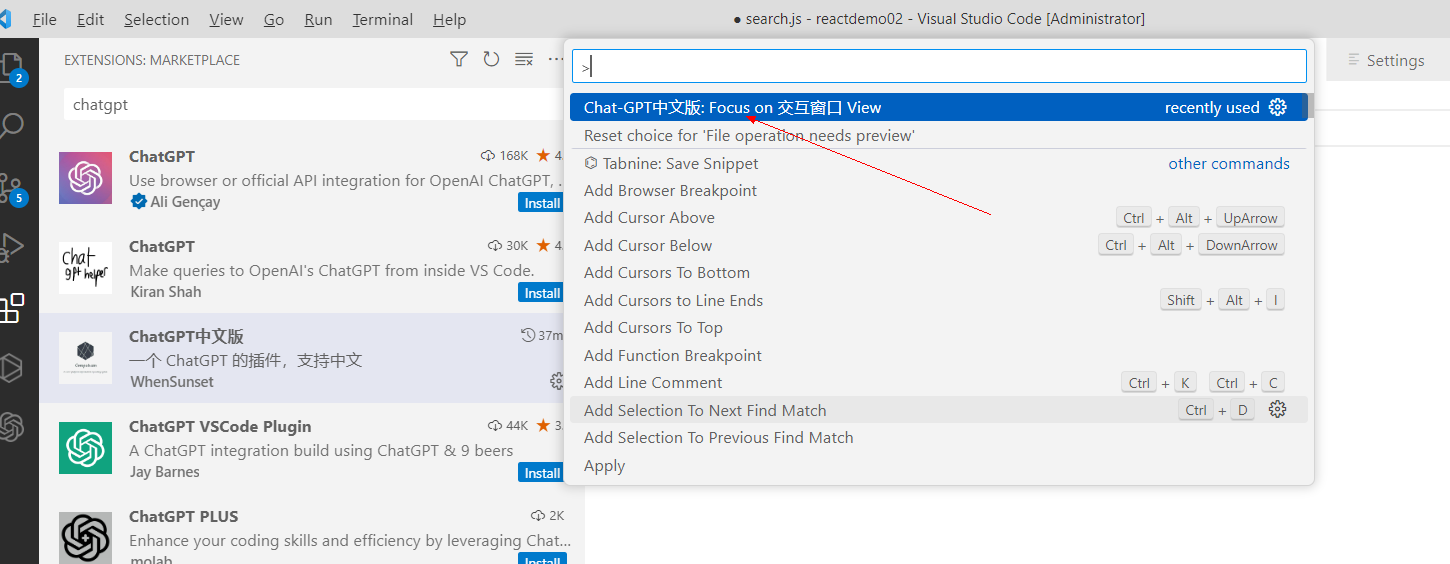Click gear icon on Chat-GPT中文版 command row
1450x564 pixels.
[x=1277, y=107]
